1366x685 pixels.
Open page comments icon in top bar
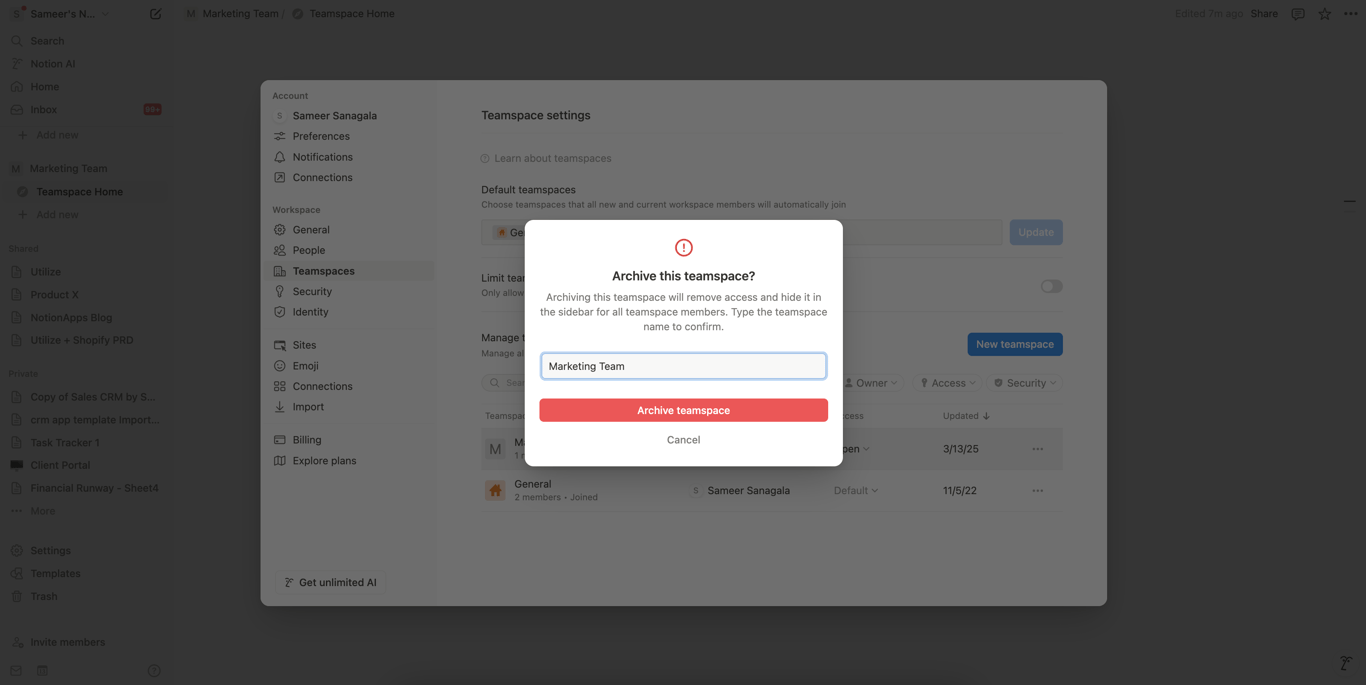click(1298, 14)
